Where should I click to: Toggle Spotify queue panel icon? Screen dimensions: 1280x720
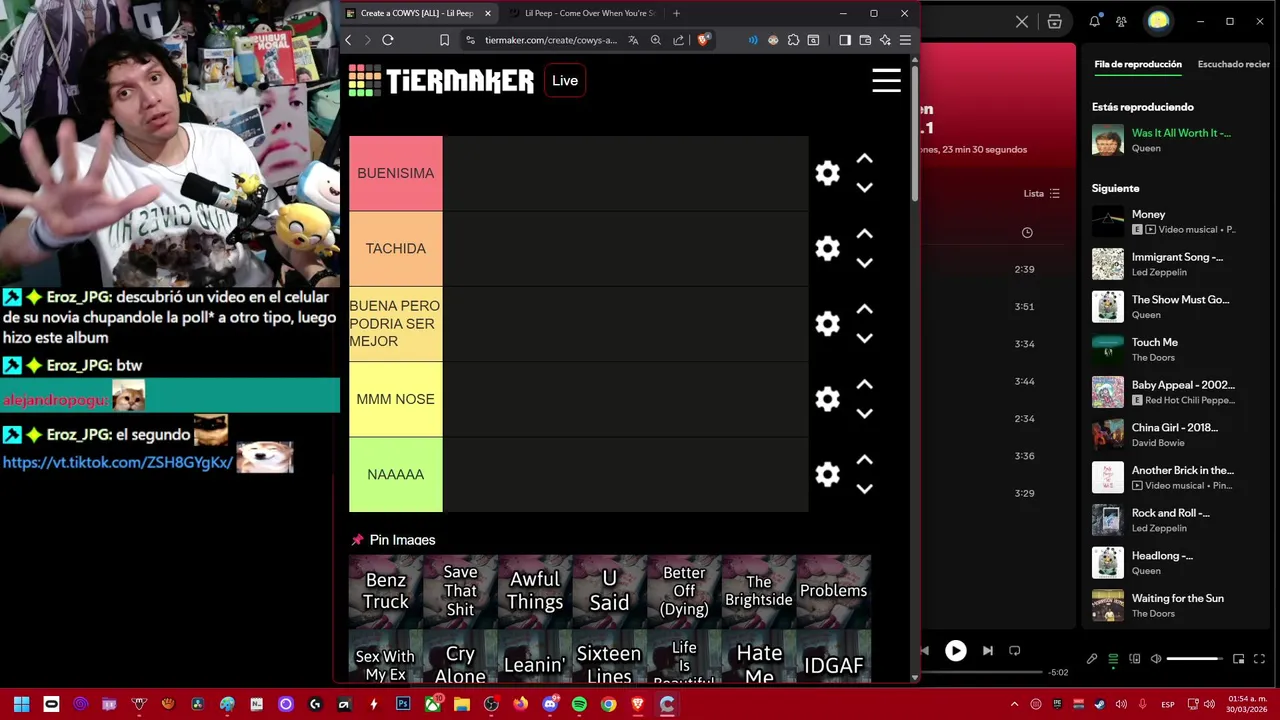pos(1113,659)
